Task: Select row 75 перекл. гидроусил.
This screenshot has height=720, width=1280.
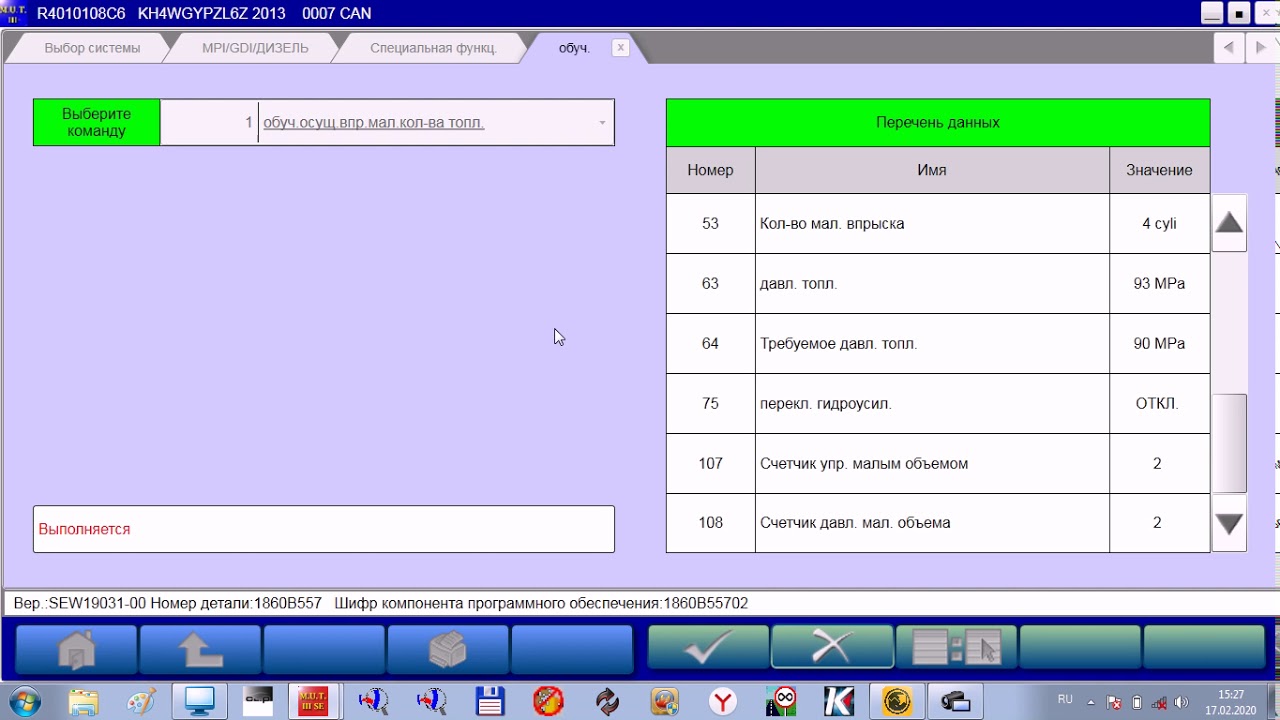Action: pyautogui.click(x=938, y=404)
